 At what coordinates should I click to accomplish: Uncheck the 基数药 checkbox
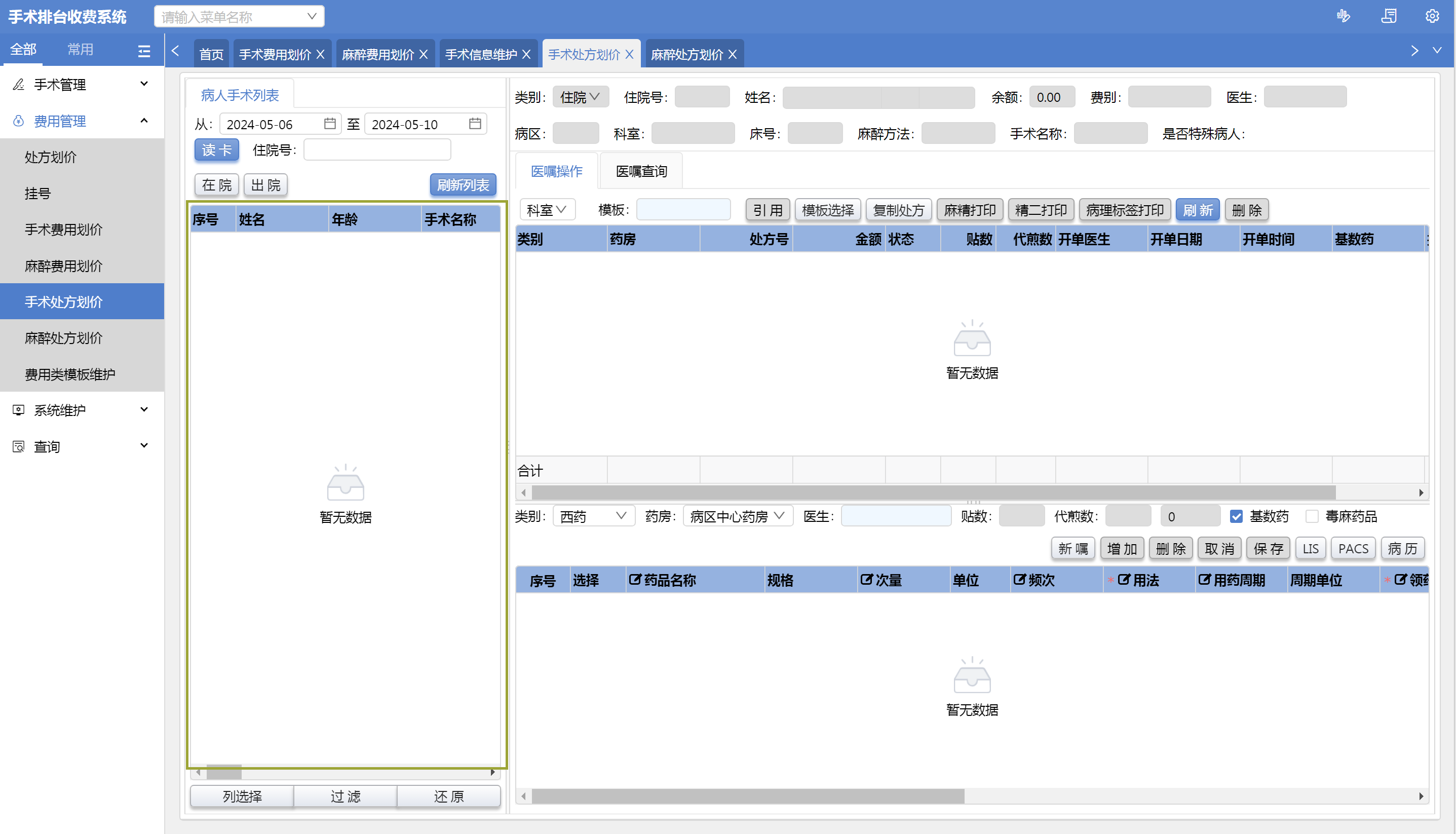1236,516
